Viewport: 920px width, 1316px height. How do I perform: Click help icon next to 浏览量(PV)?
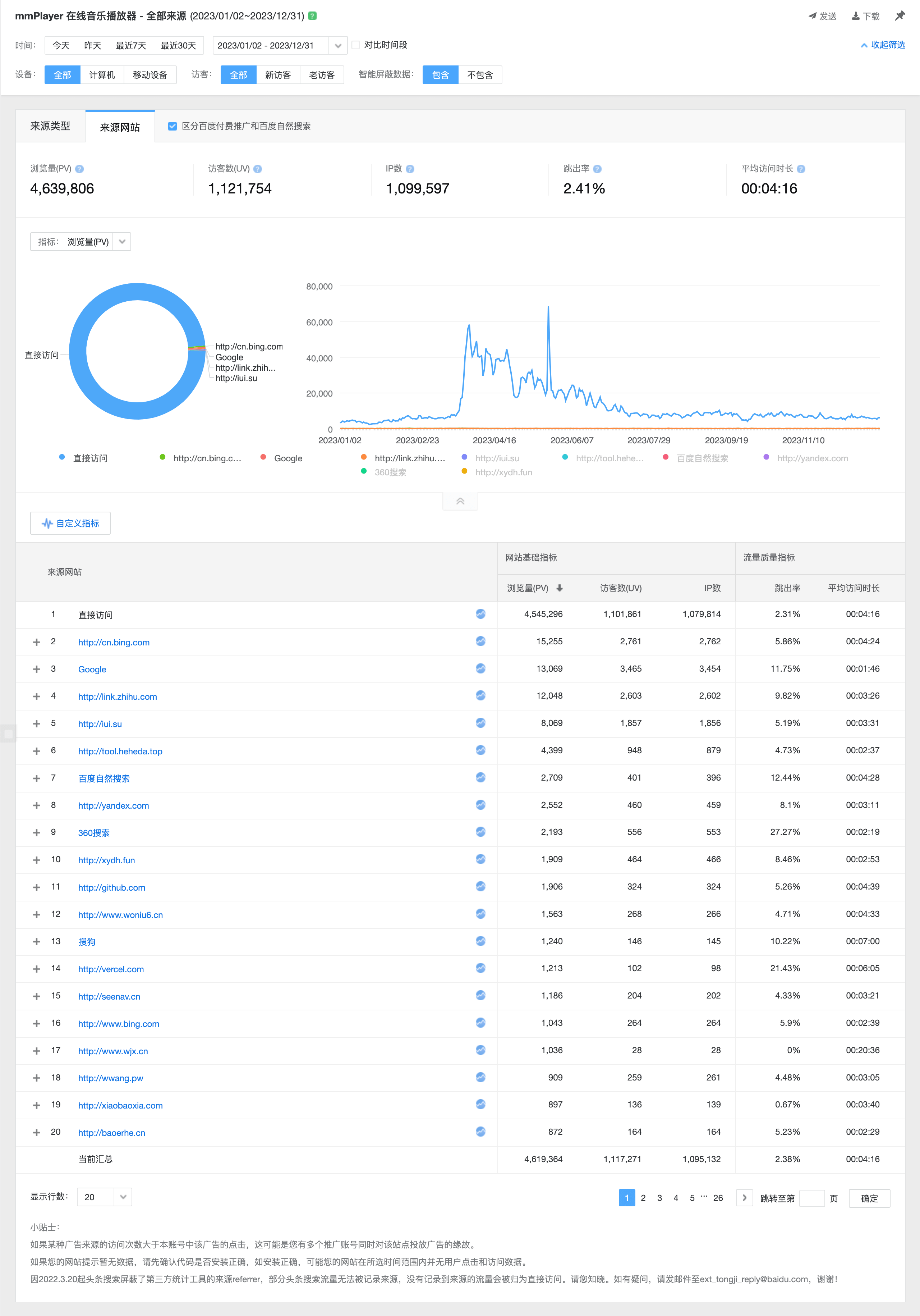80,169
